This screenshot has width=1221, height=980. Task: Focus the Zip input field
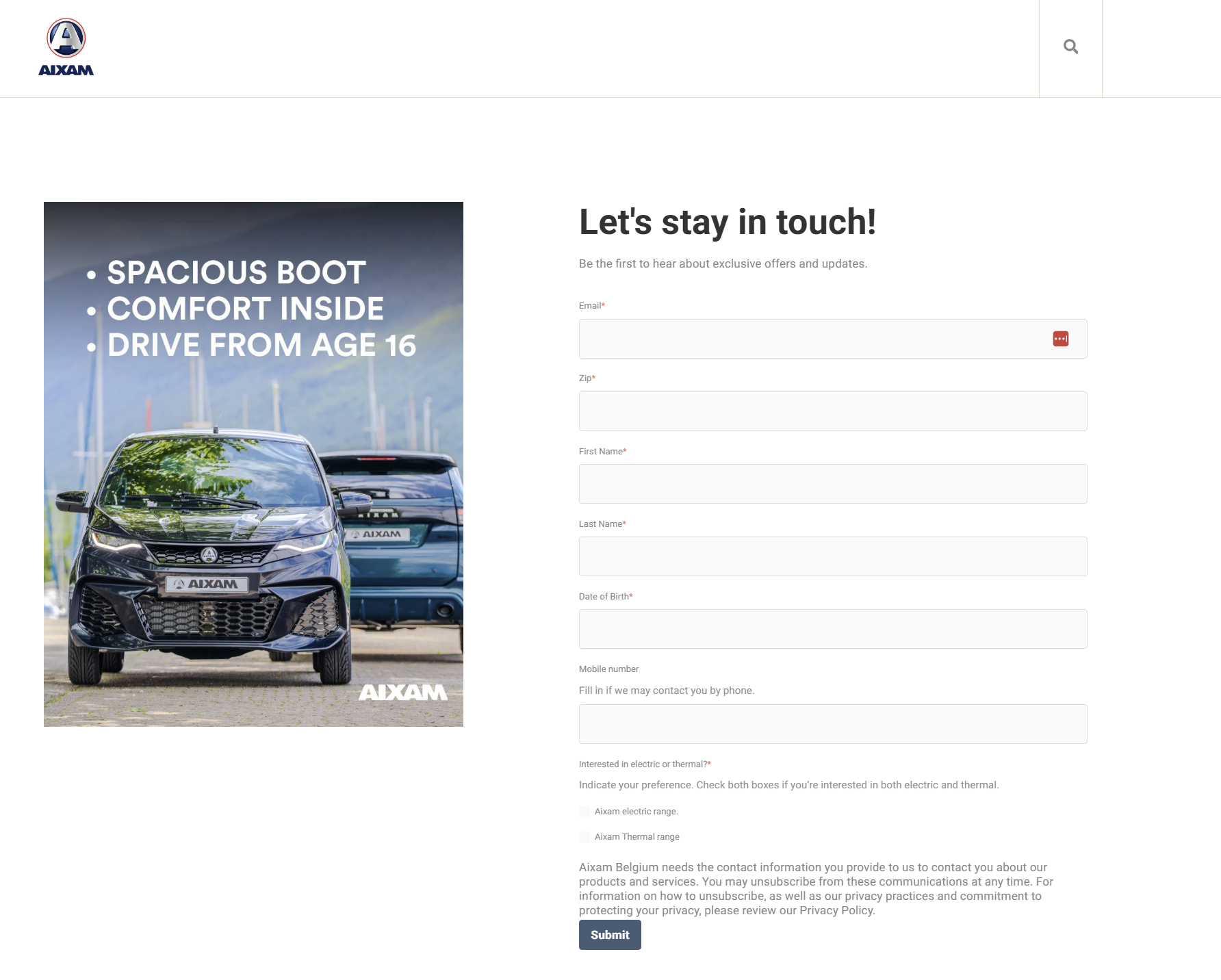coord(833,411)
